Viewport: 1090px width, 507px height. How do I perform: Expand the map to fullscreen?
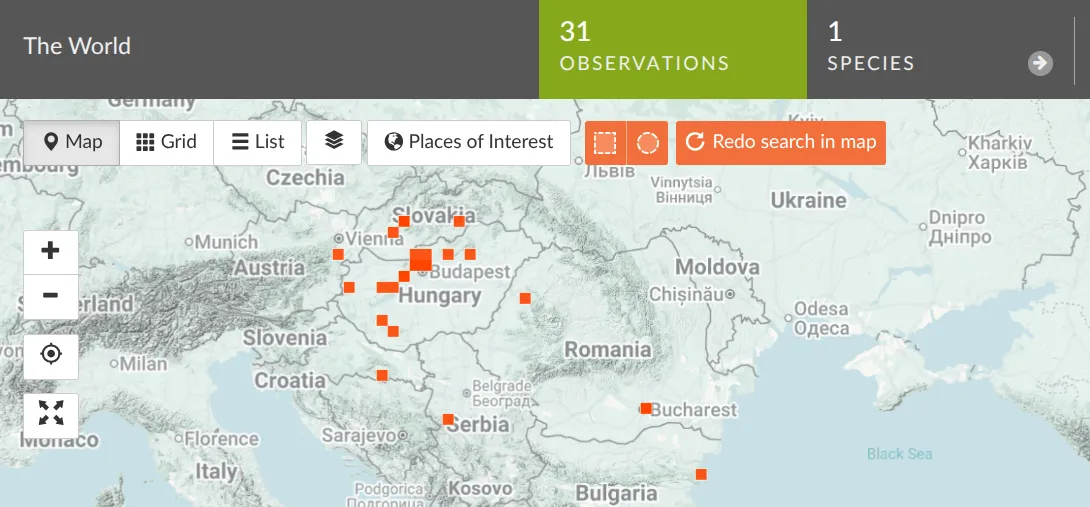click(x=50, y=412)
